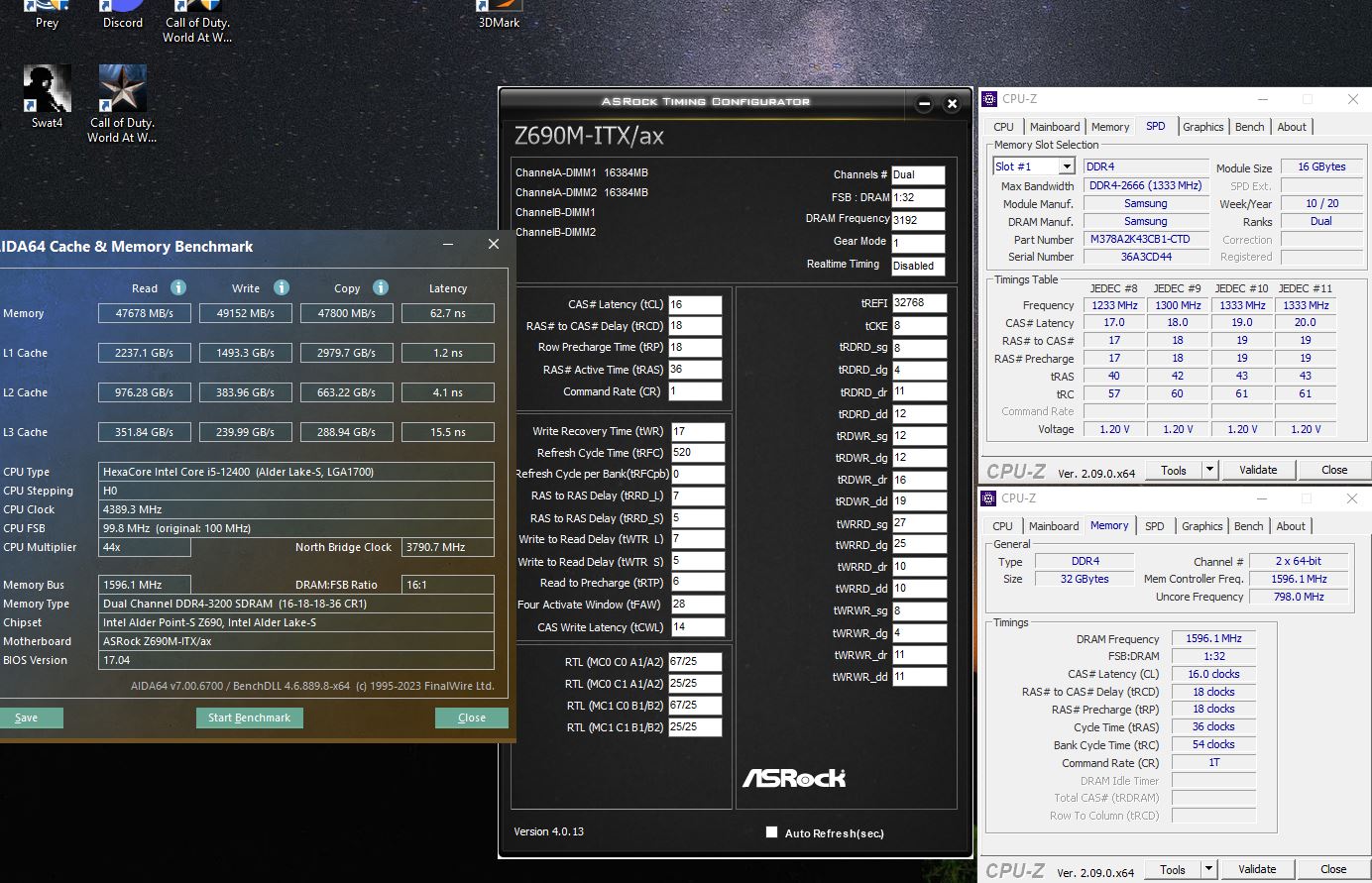Expand Tools dropdown arrow in SPD-view CPU-Z window
This screenshot has height=883, width=1372.
(x=1209, y=470)
